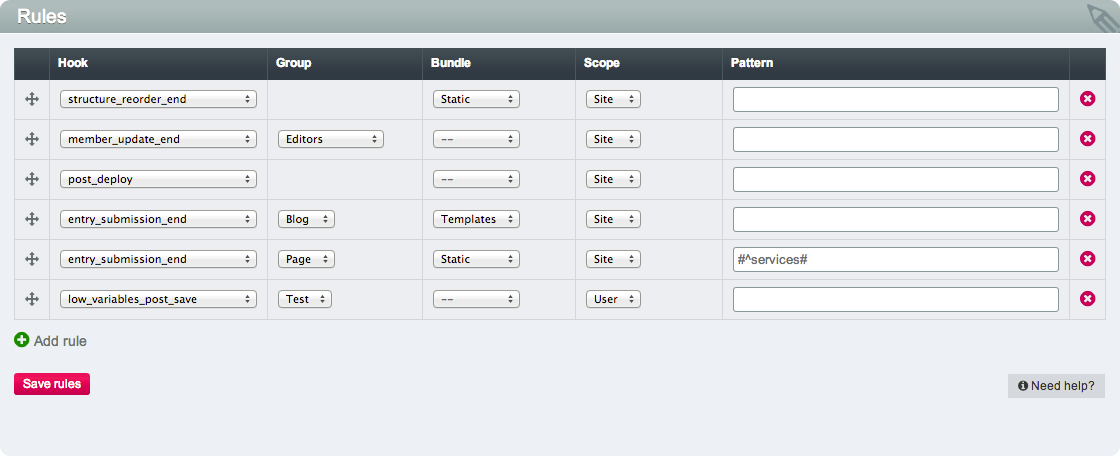Image resolution: width=1120 pixels, height=456 pixels.
Task: Remove the rule with #^services# pattern
Action: click(1088, 259)
